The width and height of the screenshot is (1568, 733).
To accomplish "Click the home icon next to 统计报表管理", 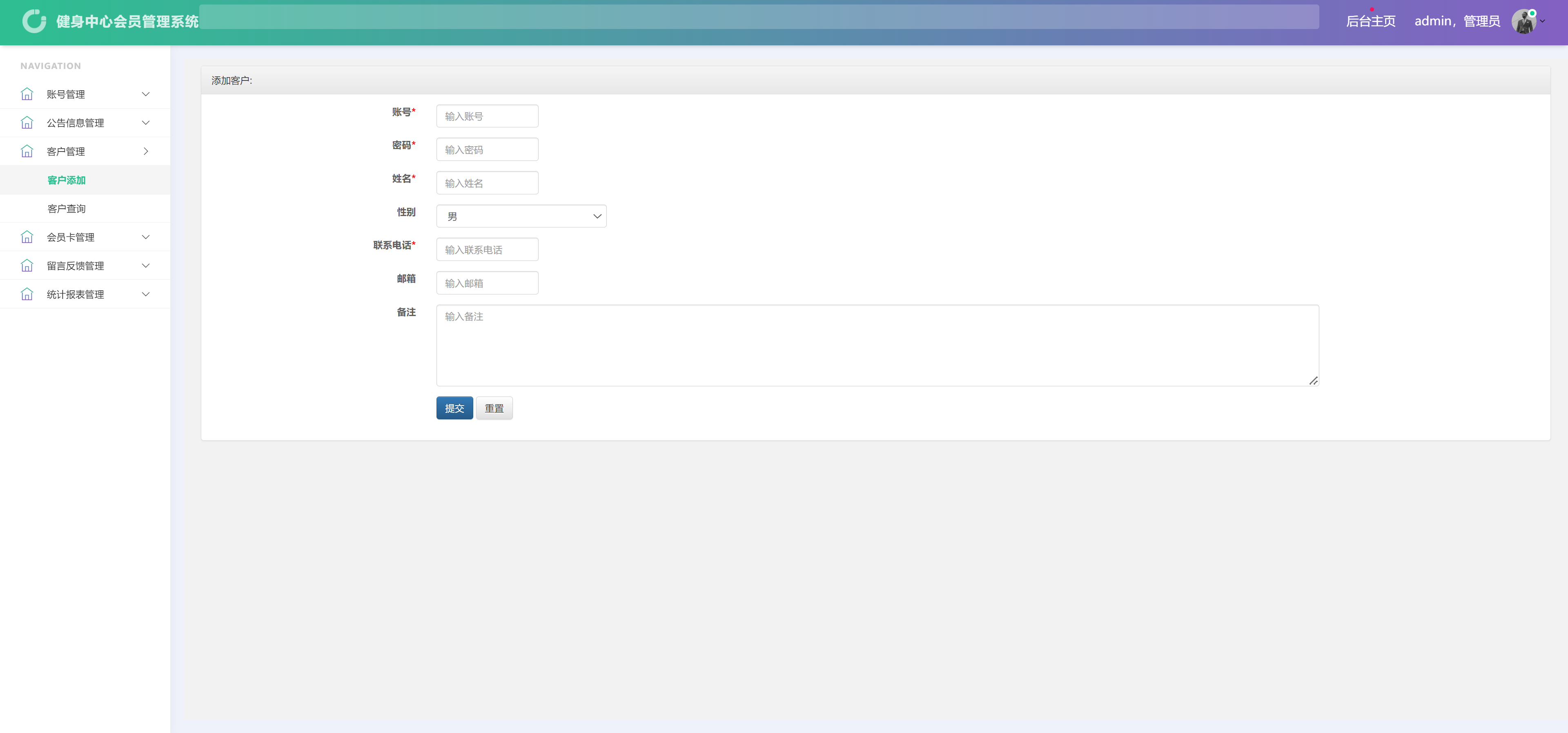I will point(27,294).
